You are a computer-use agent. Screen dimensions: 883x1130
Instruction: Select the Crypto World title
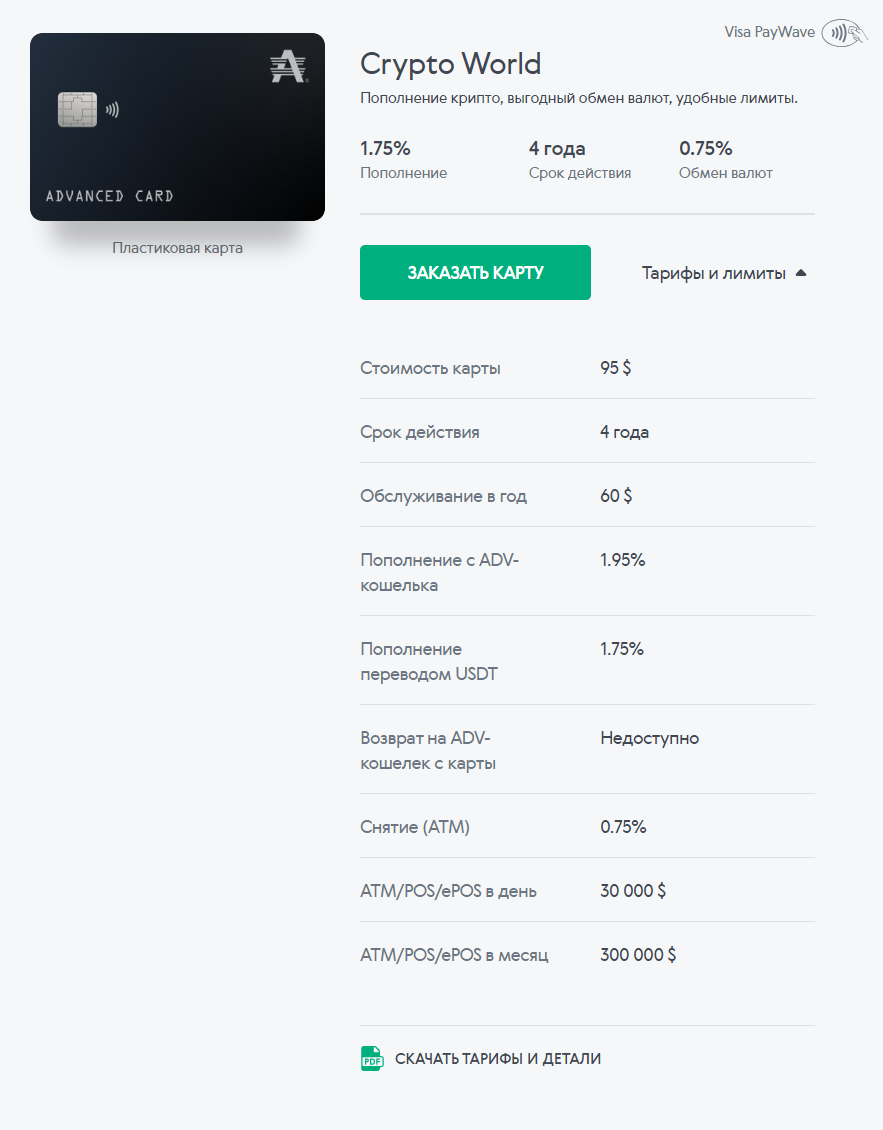[451, 64]
